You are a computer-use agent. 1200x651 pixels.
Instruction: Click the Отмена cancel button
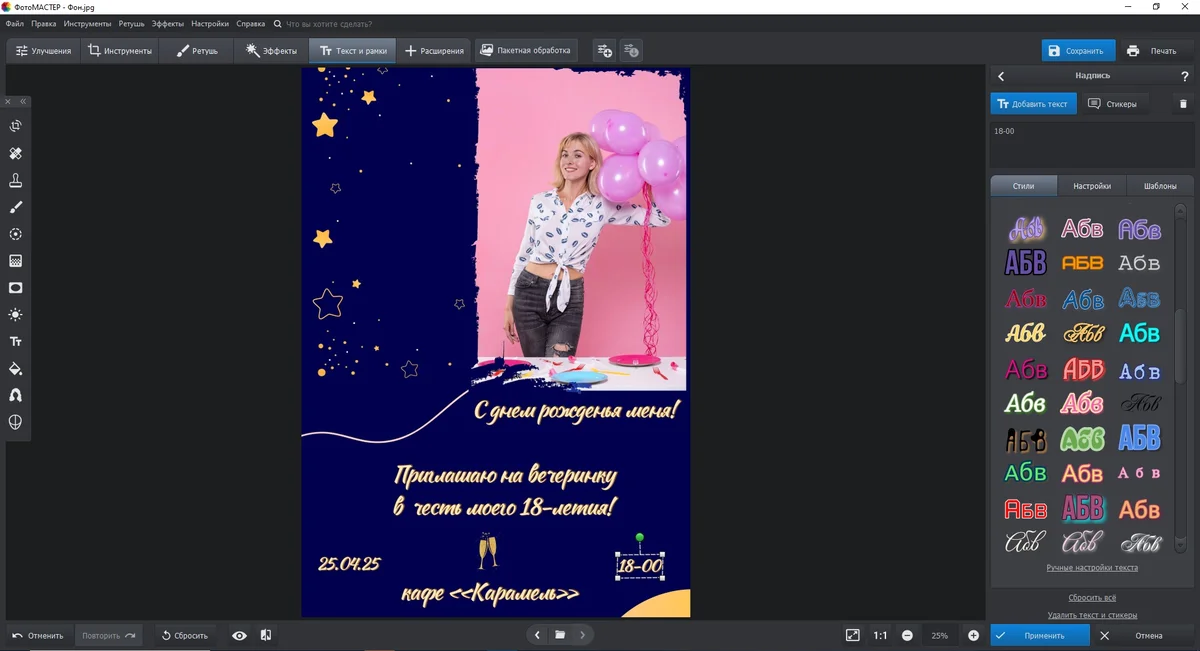click(1142, 635)
